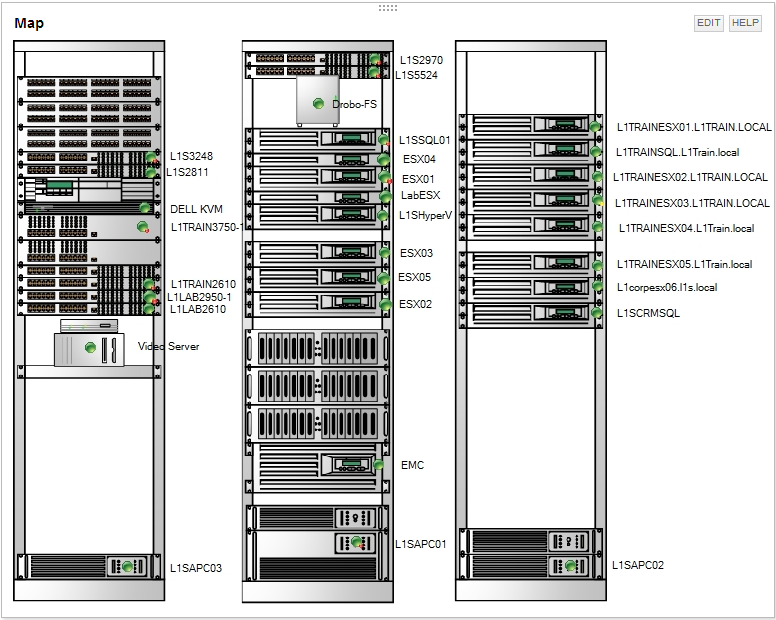Viewport: 776px width, 620px height.
Task: Click the ESX03 status icon
Action: 385,252
